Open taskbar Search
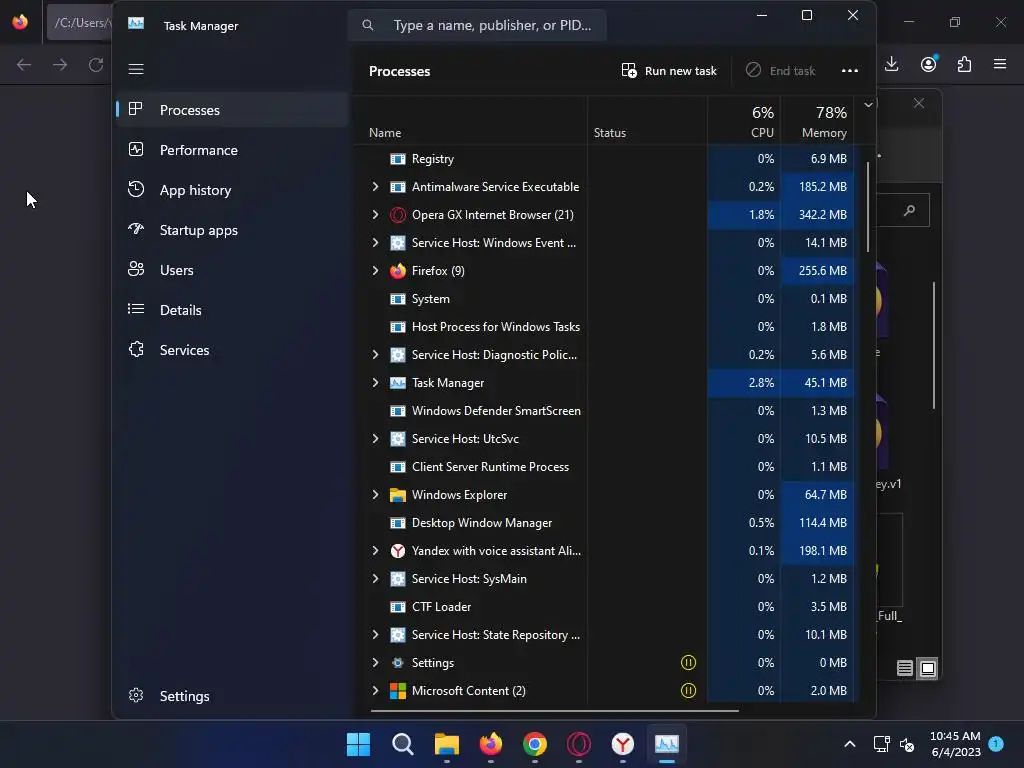The width and height of the screenshot is (1024, 768). pos(402,744)
